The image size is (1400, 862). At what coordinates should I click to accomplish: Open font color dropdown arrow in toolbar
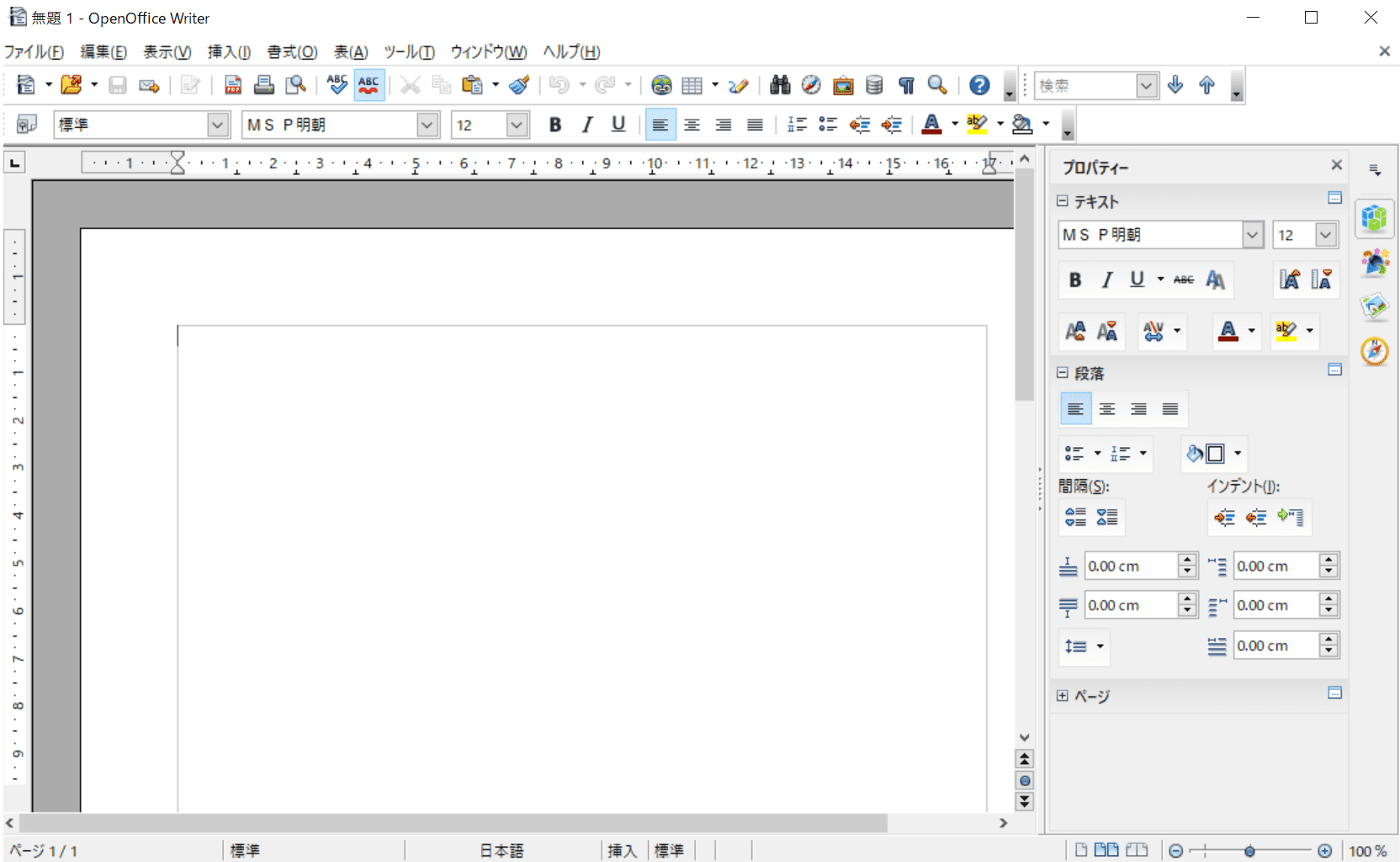coord(954,125)
